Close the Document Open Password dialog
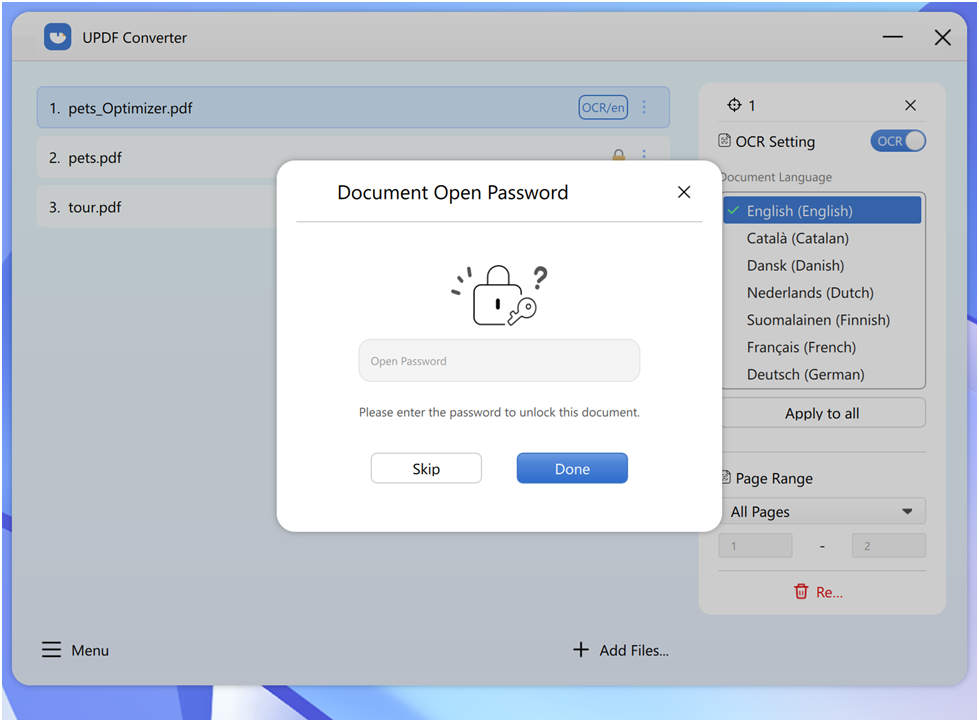This screenshot has width=979, height=722. 684,192
